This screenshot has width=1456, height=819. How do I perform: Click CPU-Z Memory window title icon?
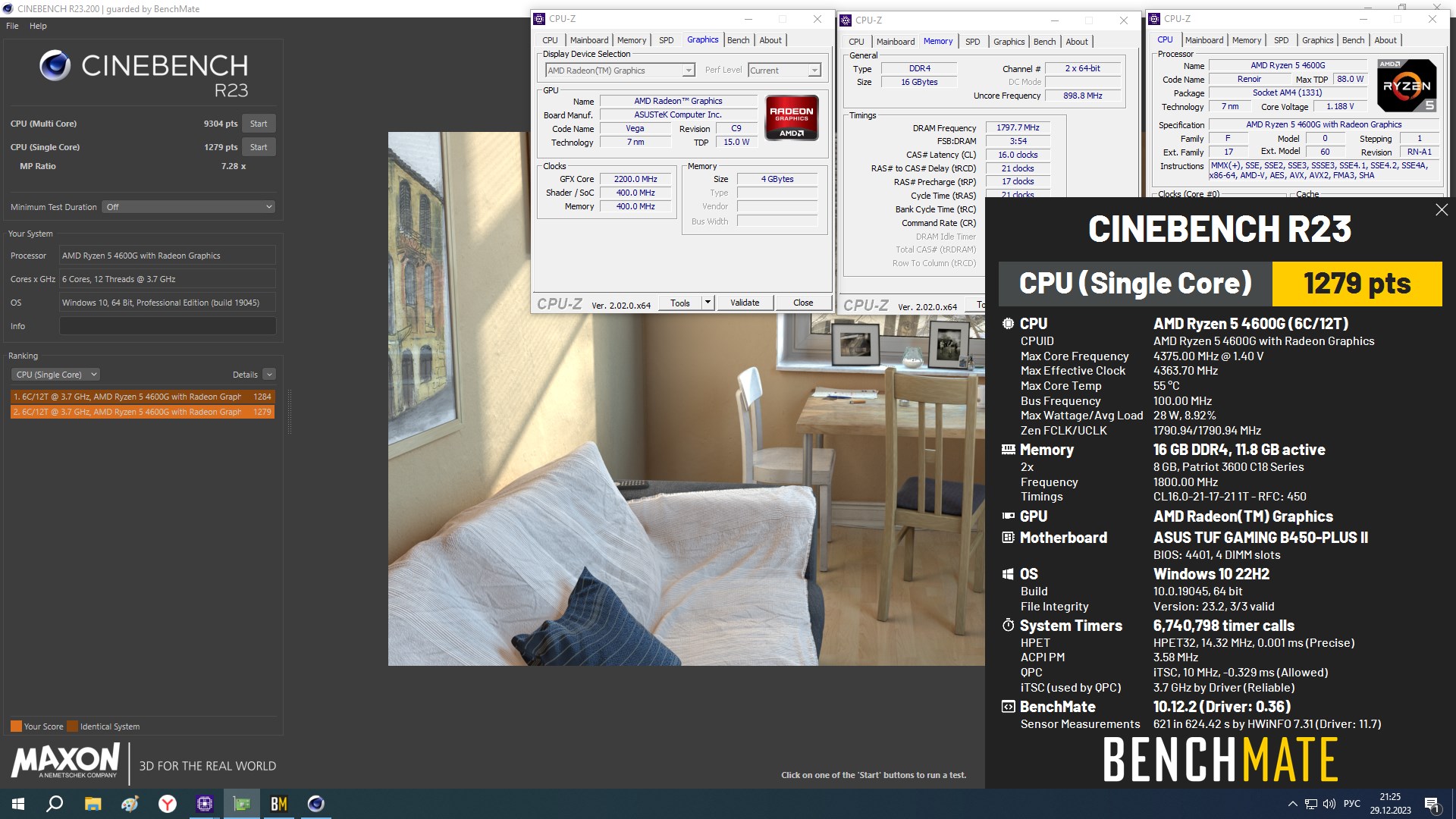coord(846,20)
